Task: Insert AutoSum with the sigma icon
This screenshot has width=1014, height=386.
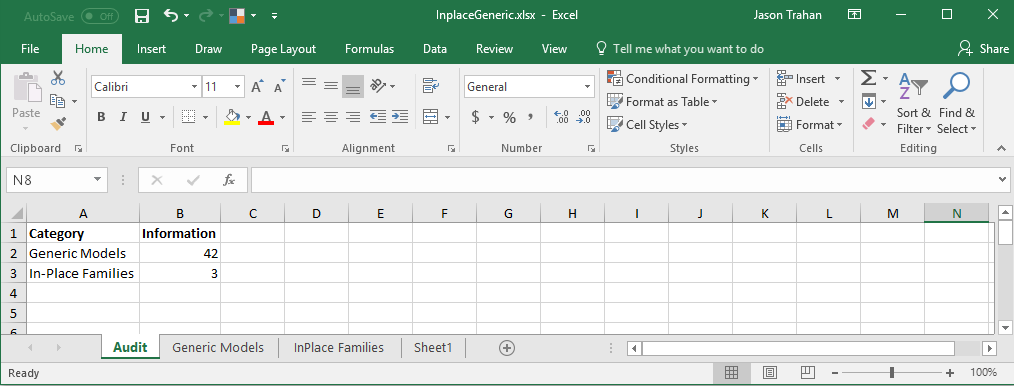Action: point(868,78)
